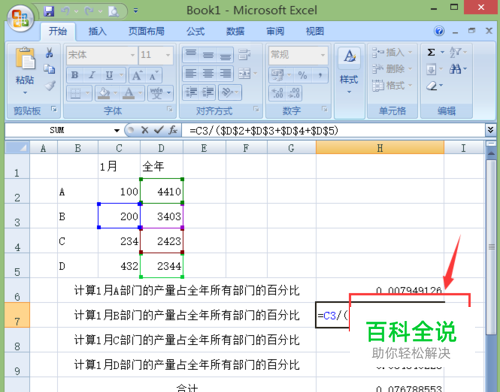Align text to bottom

pos(225,54)
